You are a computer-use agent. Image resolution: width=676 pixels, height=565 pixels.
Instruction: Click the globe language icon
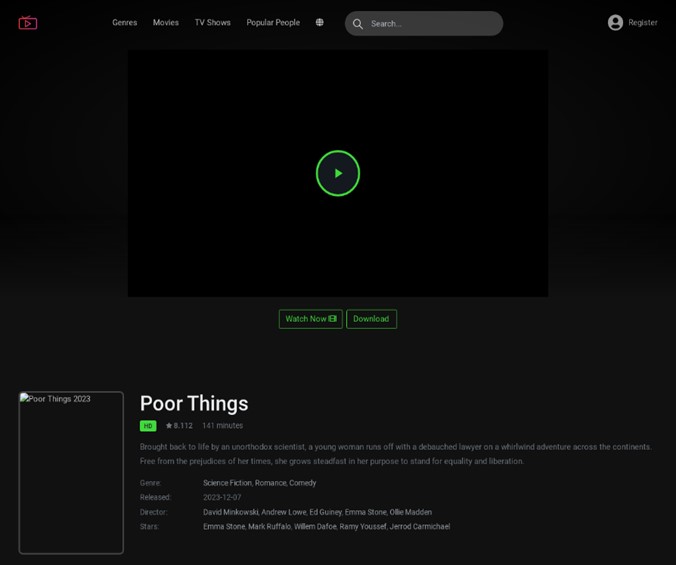(x=320, y=22)
